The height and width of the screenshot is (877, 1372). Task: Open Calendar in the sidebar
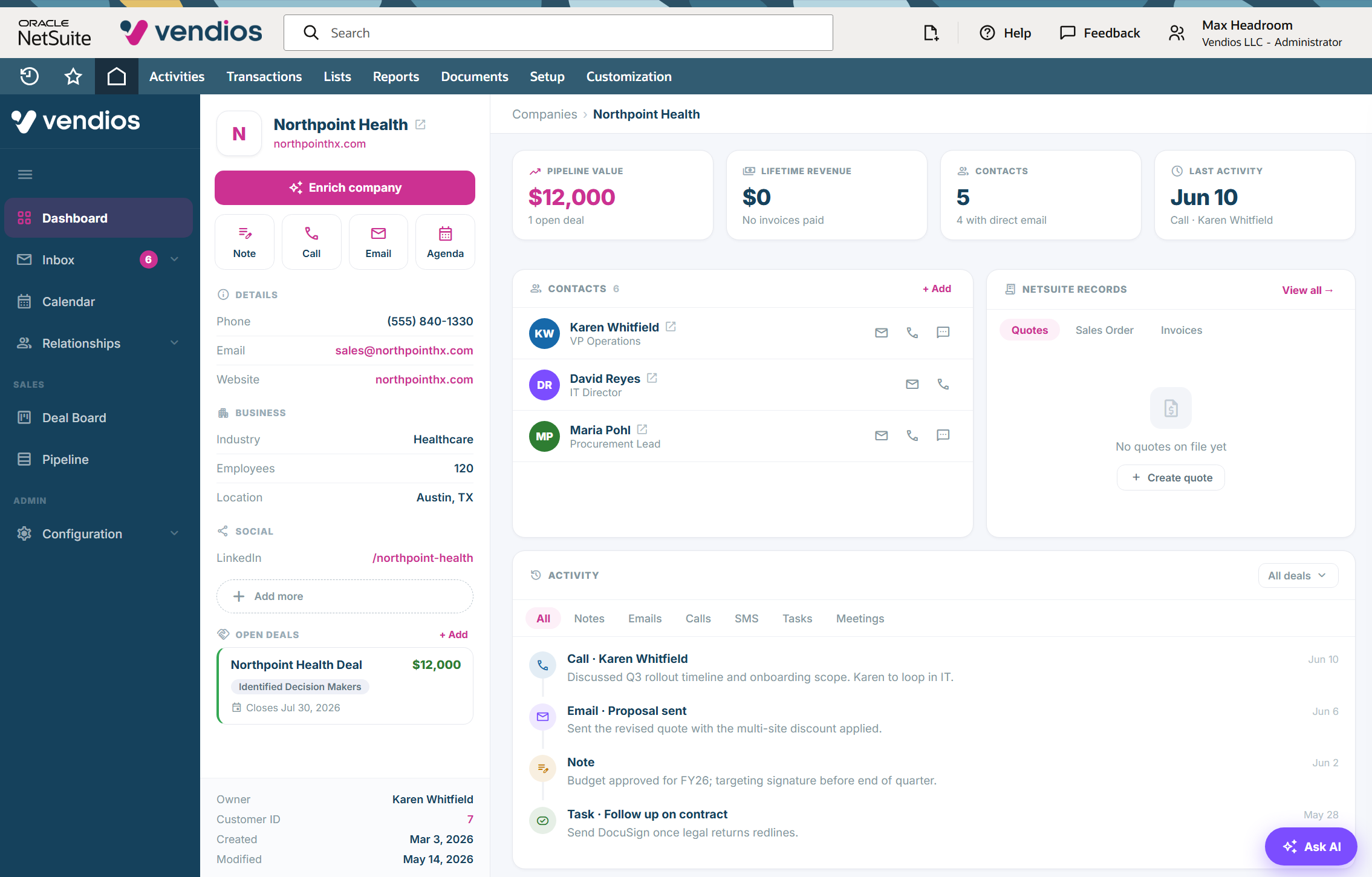pos(99,302)
